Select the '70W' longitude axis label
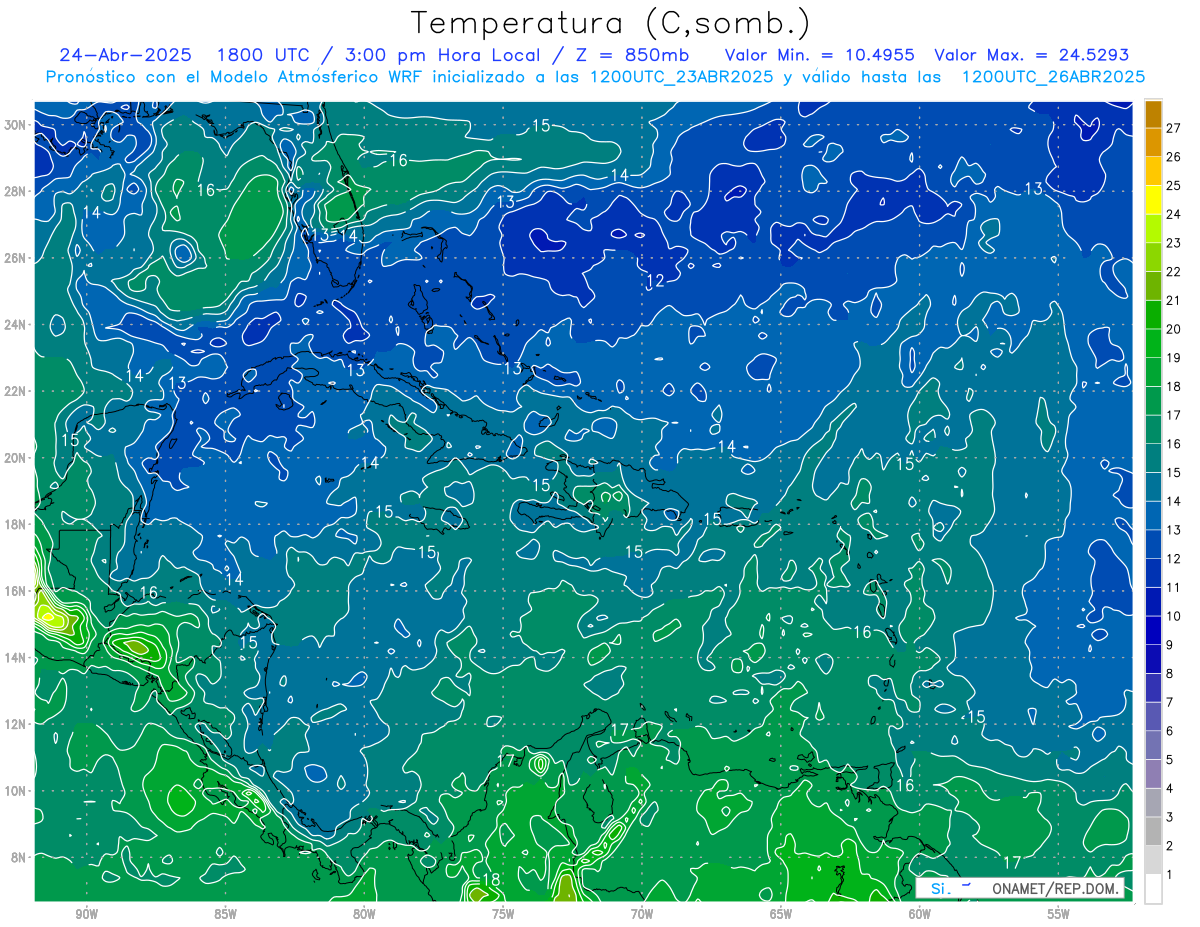Image resolution: width=1200 pixels, height=927 pixels. 642,914
